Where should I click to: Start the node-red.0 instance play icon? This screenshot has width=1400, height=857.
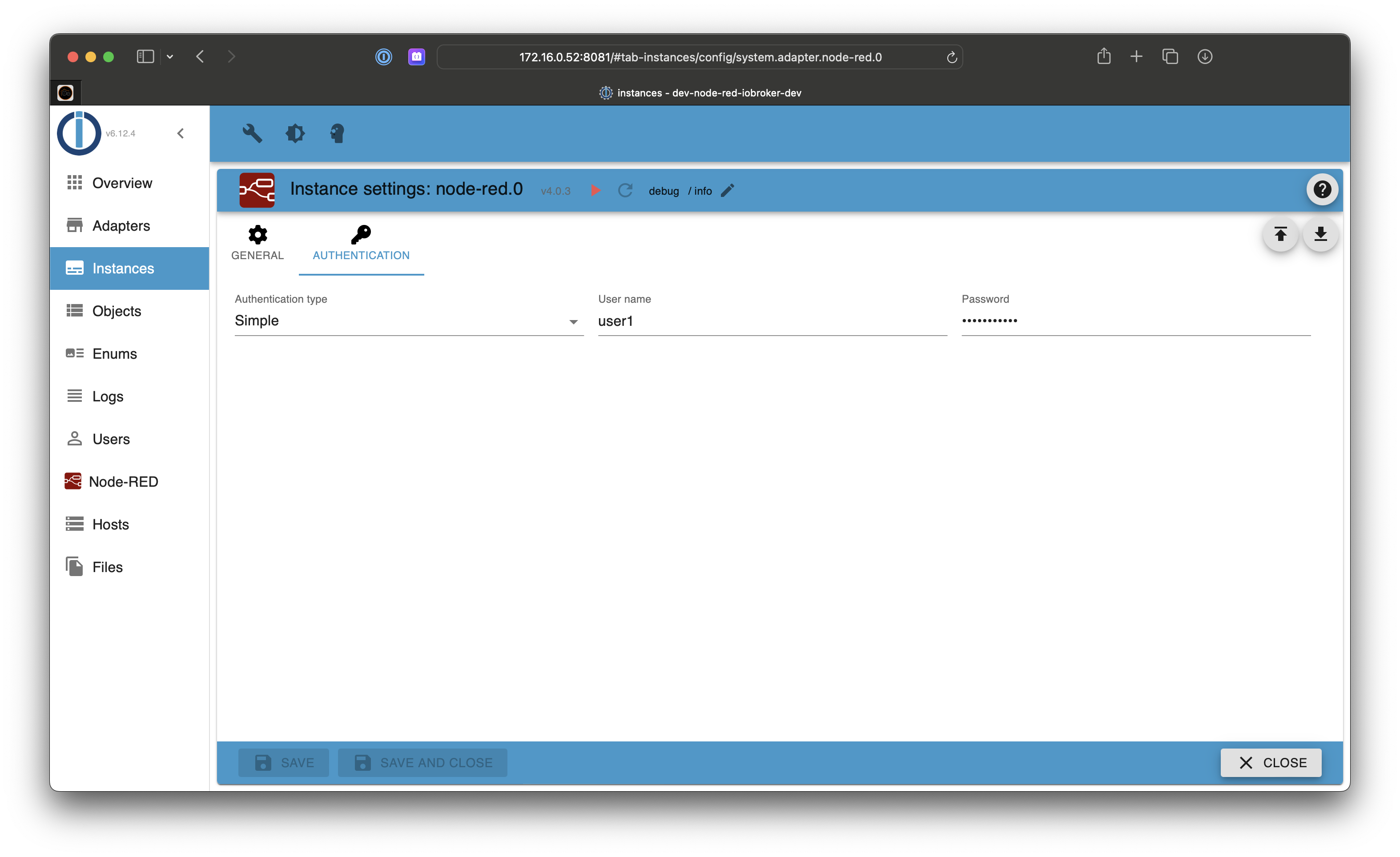tap(595, 190)
